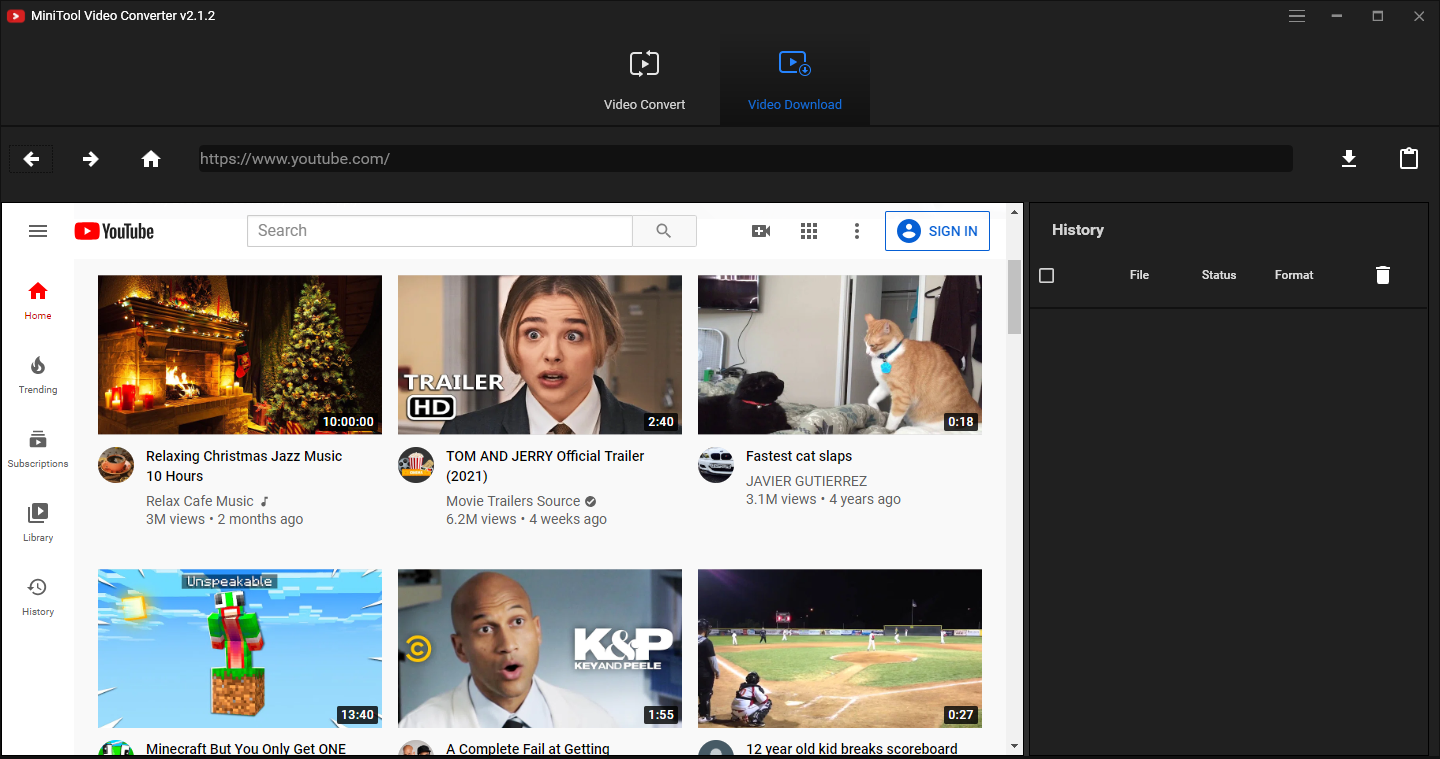
Task: Open JAVIER GUTIERREZ channel avatar
Action: pyautogui.click(x=716, y=465)
